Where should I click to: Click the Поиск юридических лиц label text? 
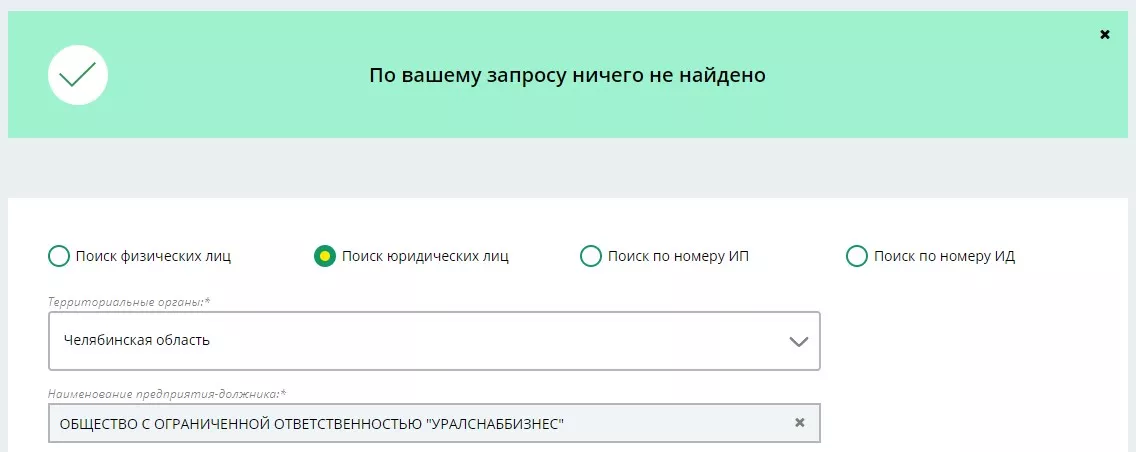[x=425, y=256]
